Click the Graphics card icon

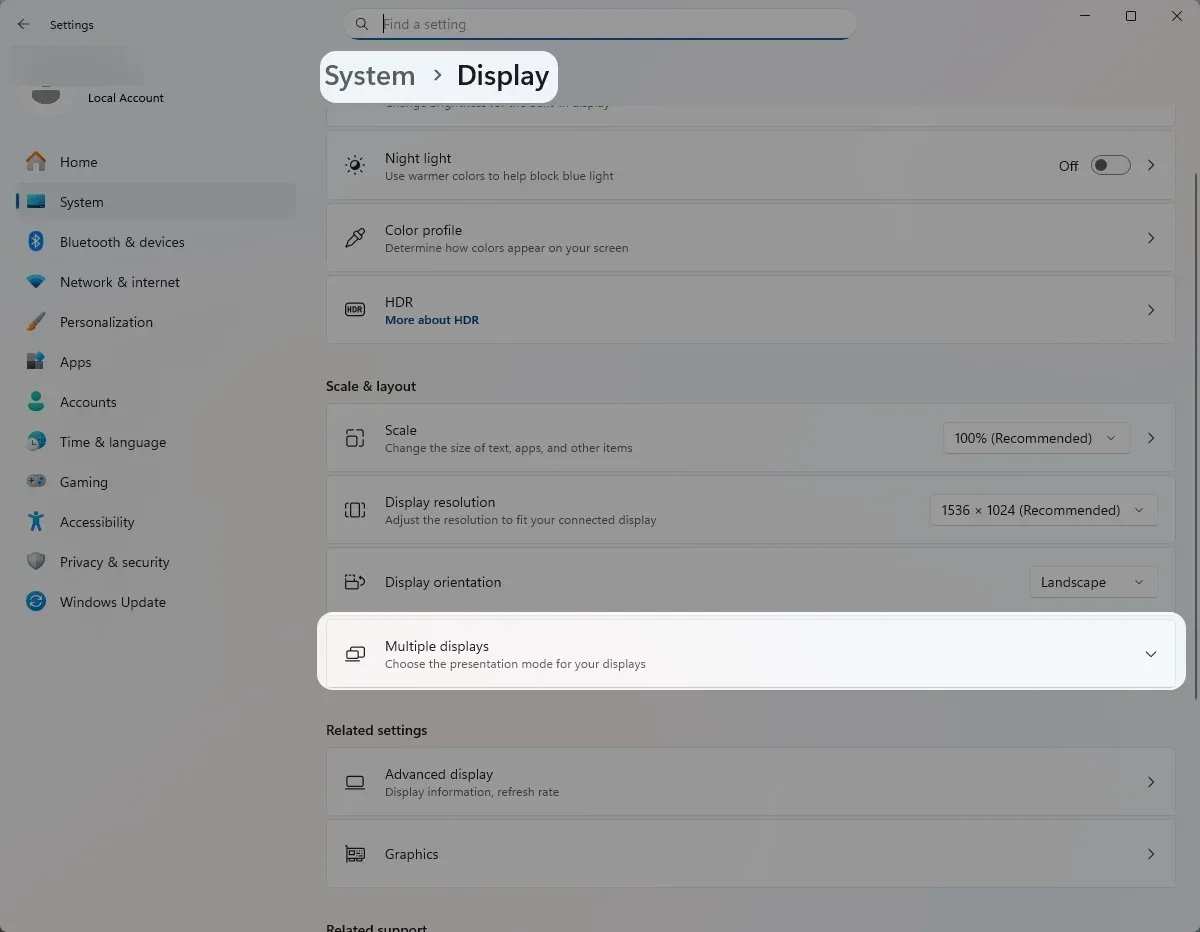coord(355,854)
